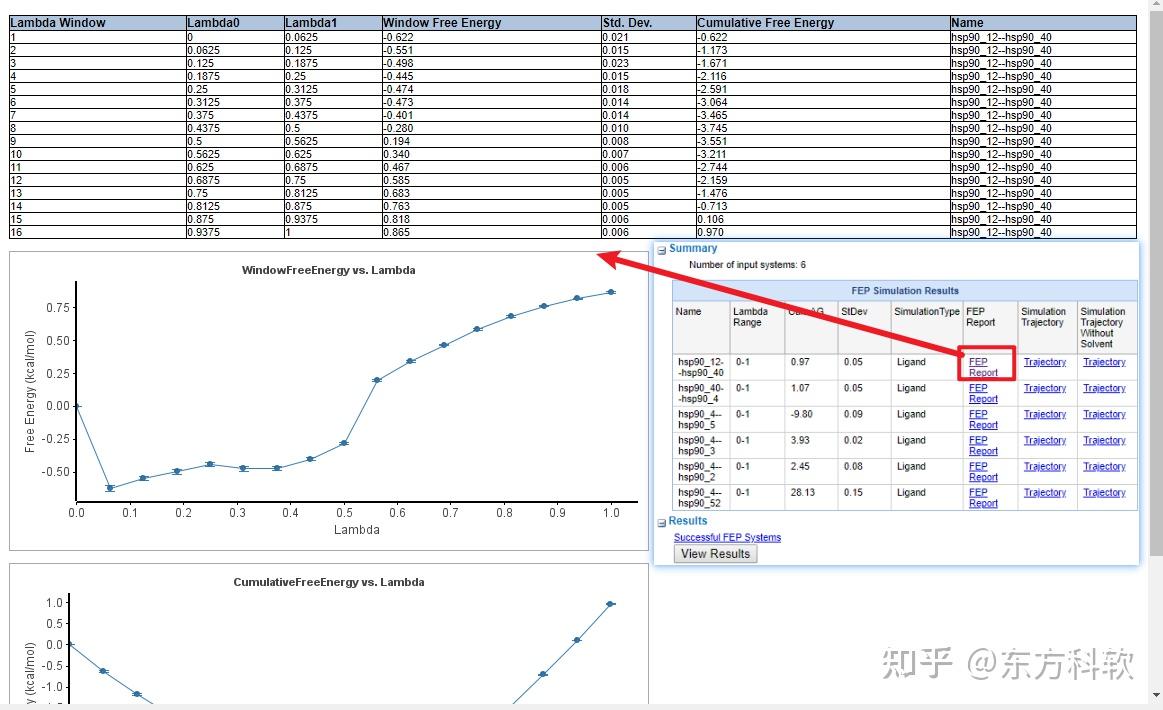
Task: Open FEP Report for hsp90_12--hsp90_40
Action: [984, 367]
